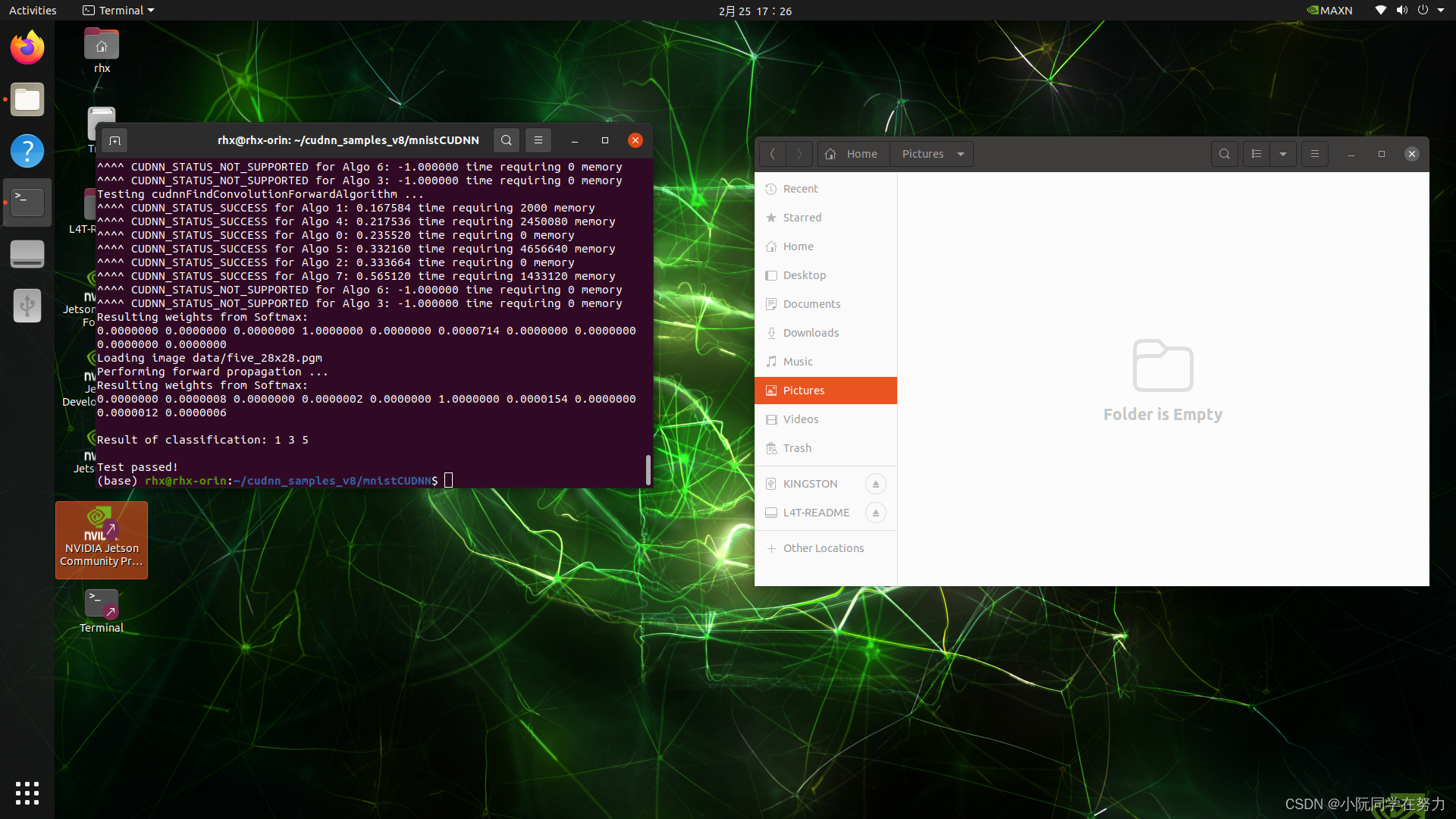Open USB device icon in dock
Viewport: 1456px width, 819px height.
pos(27,306)
